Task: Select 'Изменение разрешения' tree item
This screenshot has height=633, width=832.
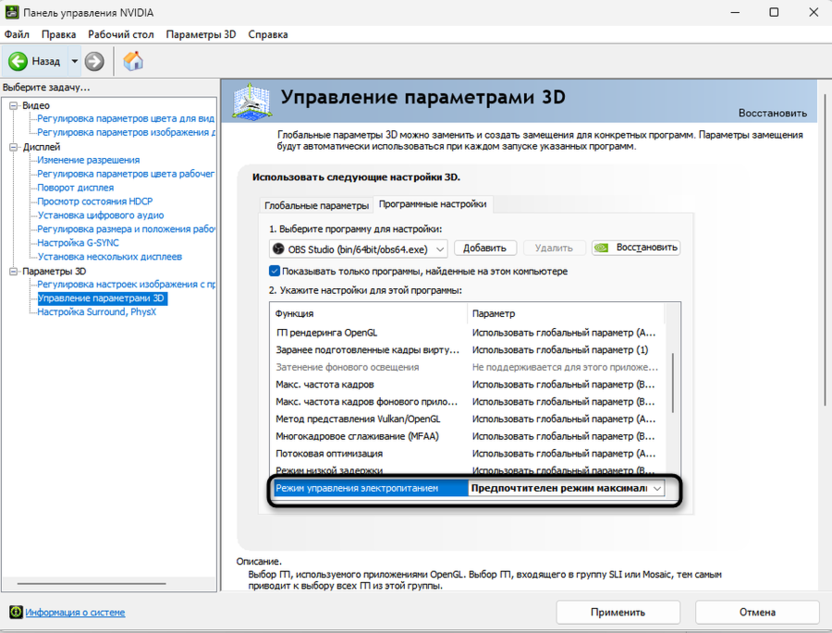Action: tap(89, 160)
